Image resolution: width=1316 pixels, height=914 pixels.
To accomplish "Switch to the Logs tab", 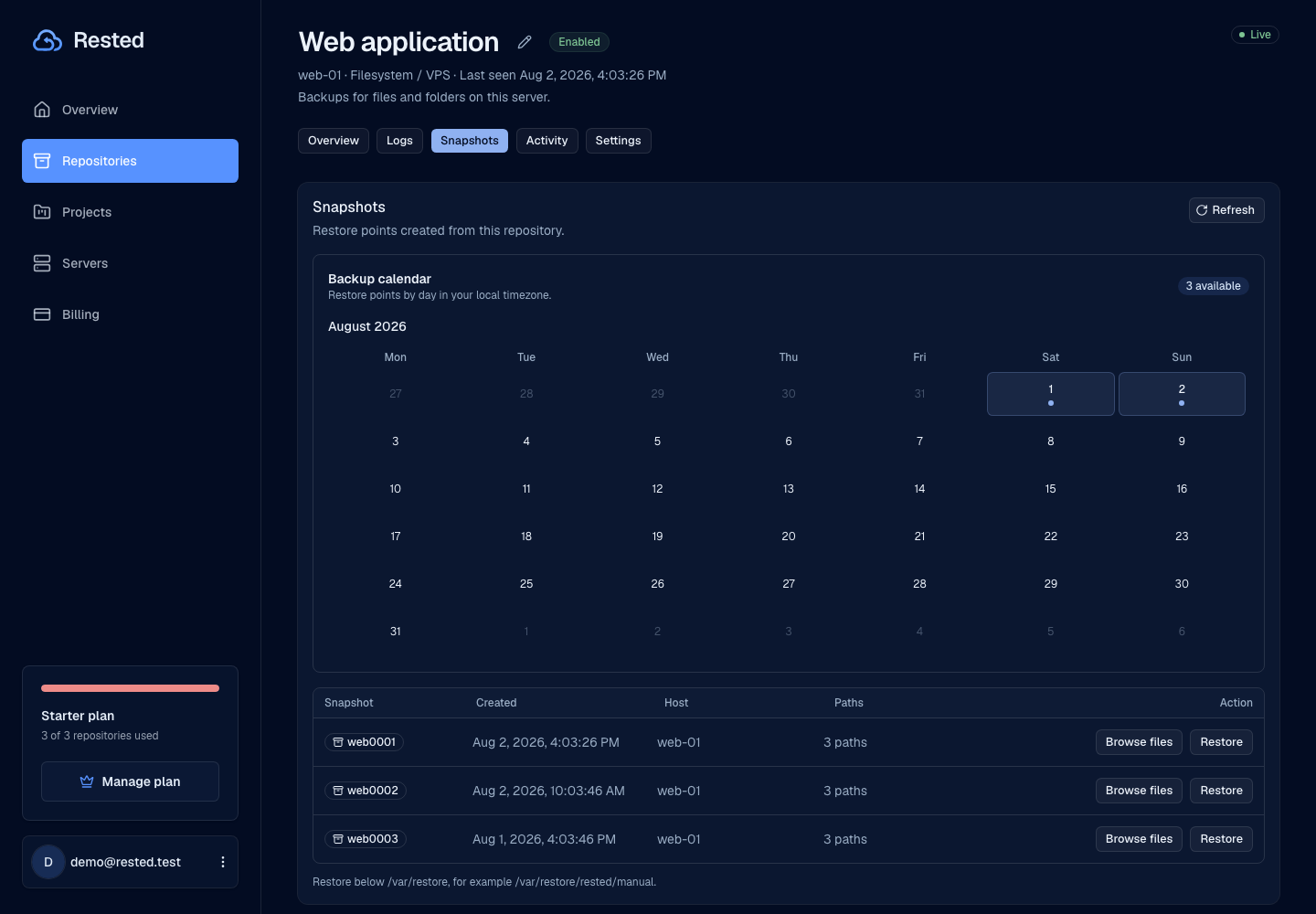I will (x=399, y=141).
